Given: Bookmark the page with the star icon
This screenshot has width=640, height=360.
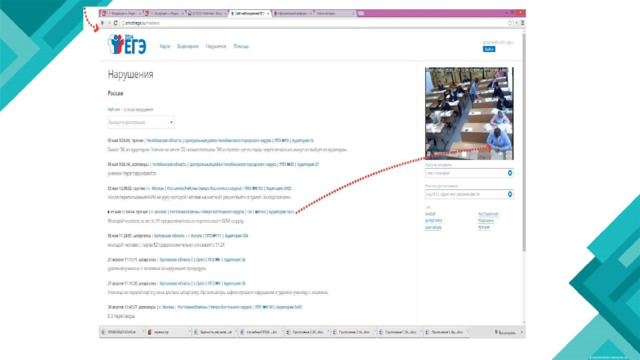Looking at the screenshot, I should click(x=510, y=23).
